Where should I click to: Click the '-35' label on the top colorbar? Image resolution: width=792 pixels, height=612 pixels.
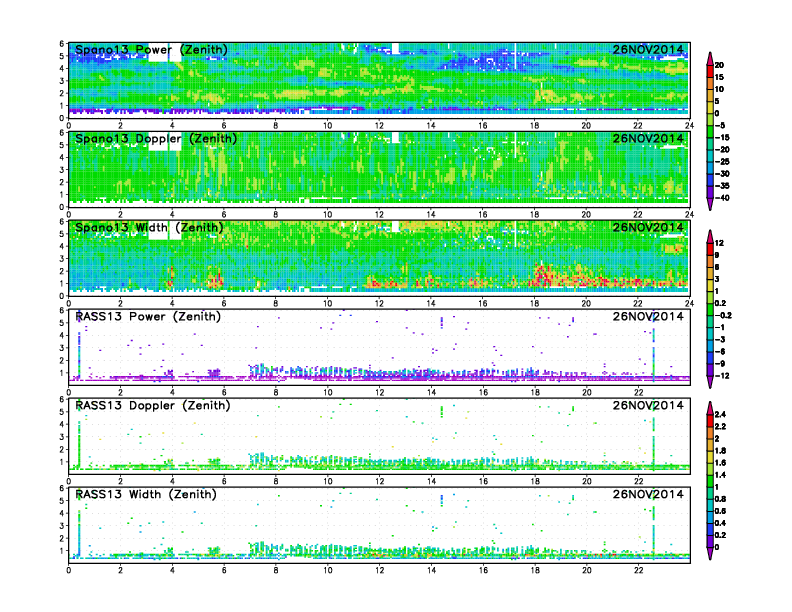tap(722, 186)
